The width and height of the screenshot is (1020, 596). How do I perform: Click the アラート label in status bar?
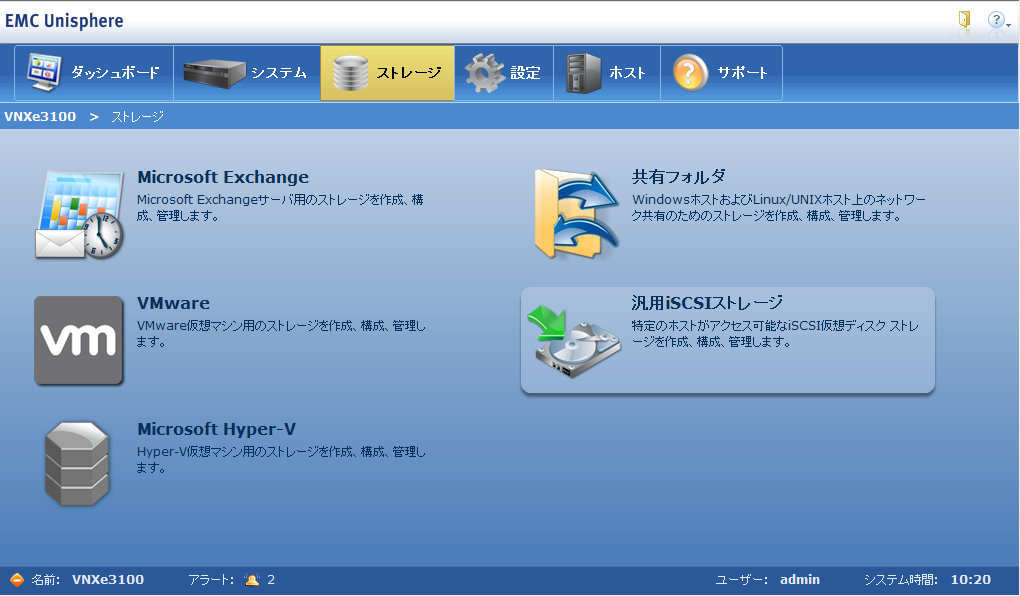coord(211,580)
